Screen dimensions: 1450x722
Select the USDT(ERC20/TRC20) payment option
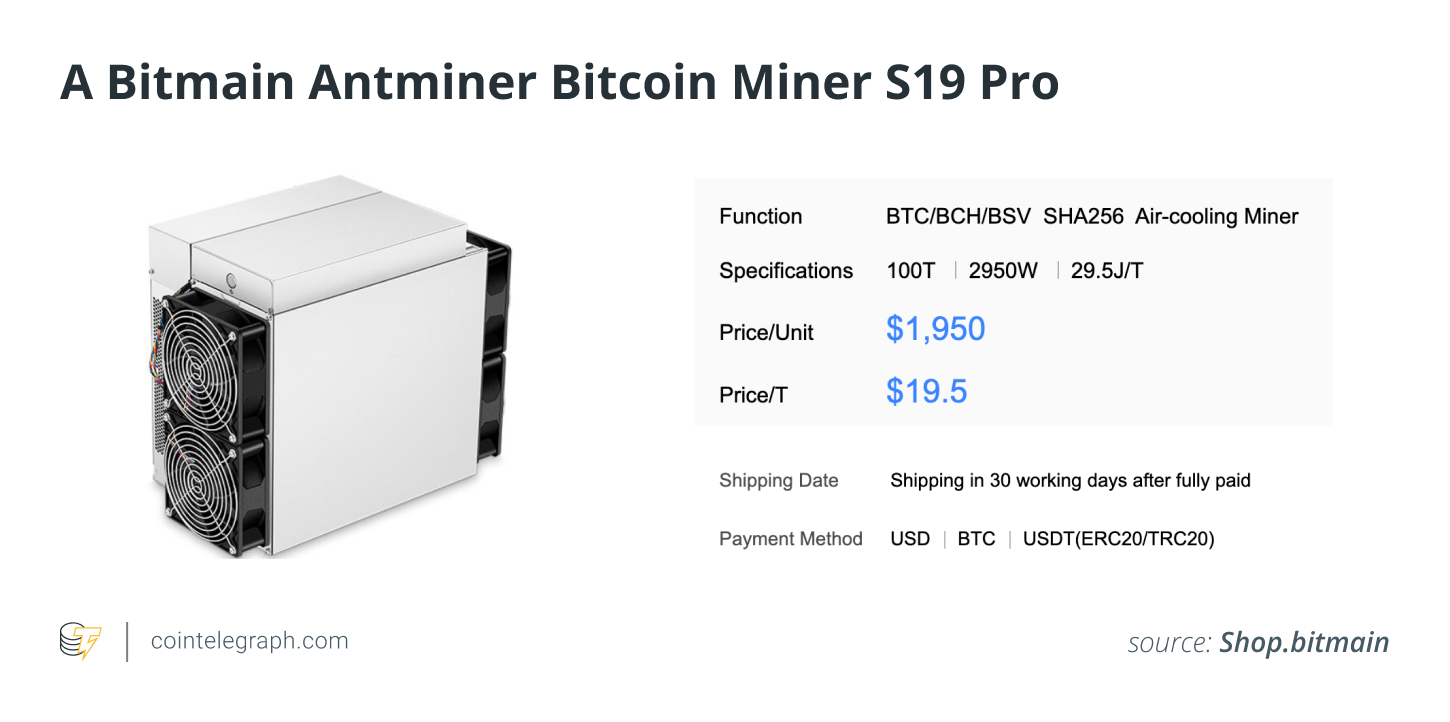point(1118,539)
